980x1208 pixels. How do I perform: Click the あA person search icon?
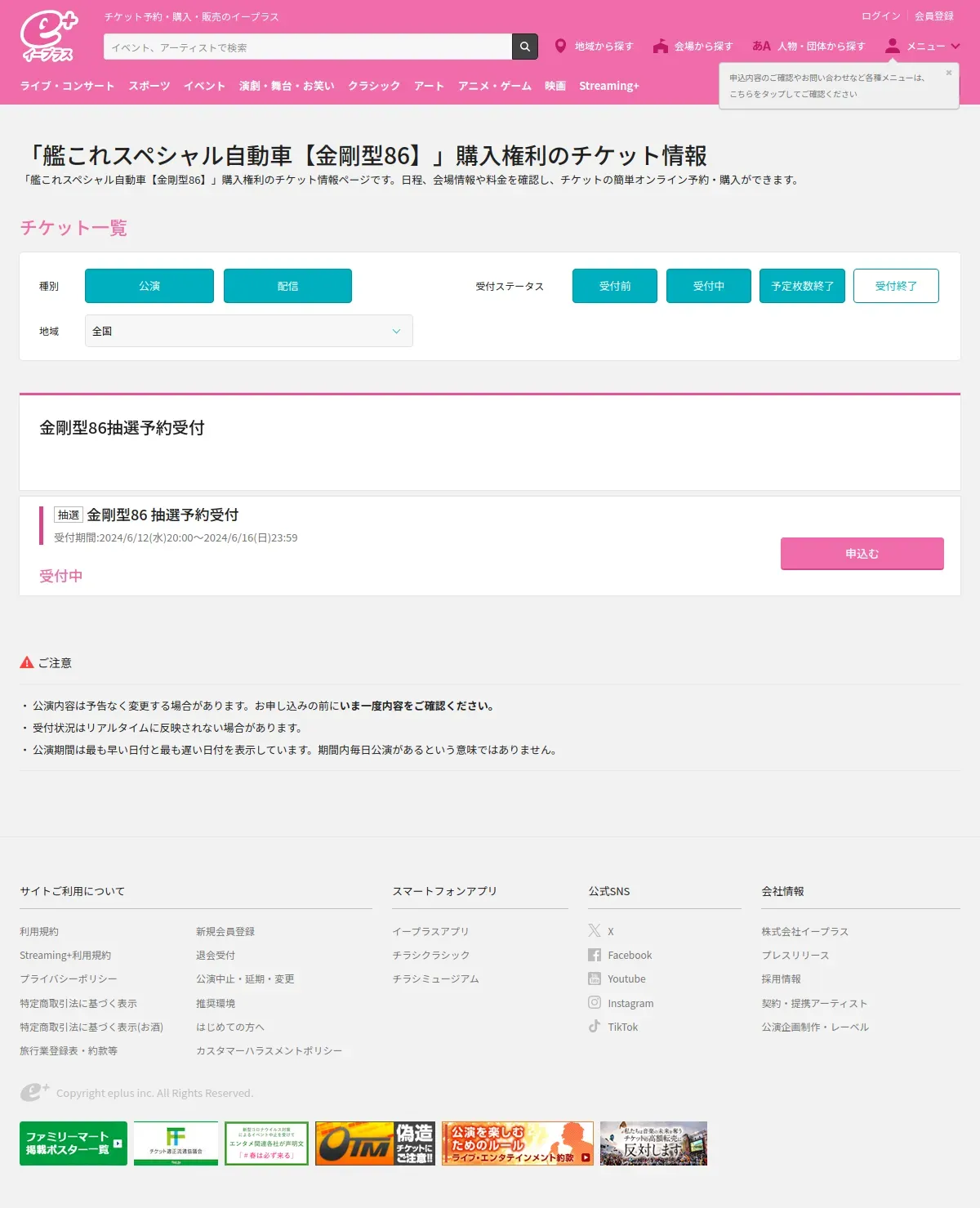[x=761, y=46]
